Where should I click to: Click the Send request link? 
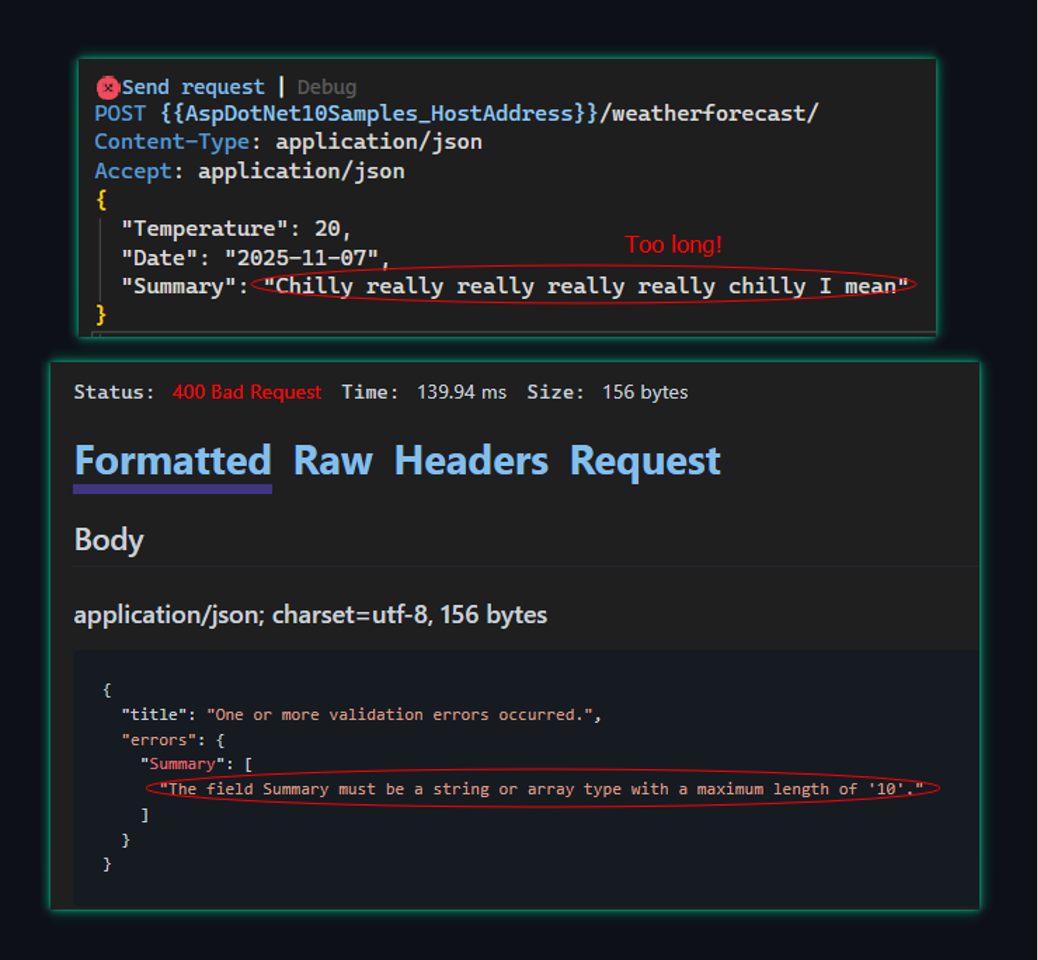pyautogui.click(x=190, y=87)
